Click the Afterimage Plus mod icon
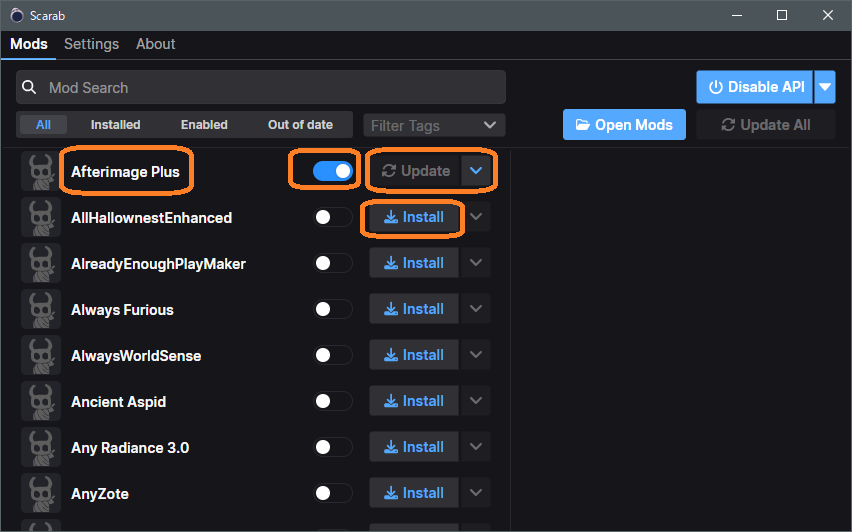The image size is (852, 532). 41,172
